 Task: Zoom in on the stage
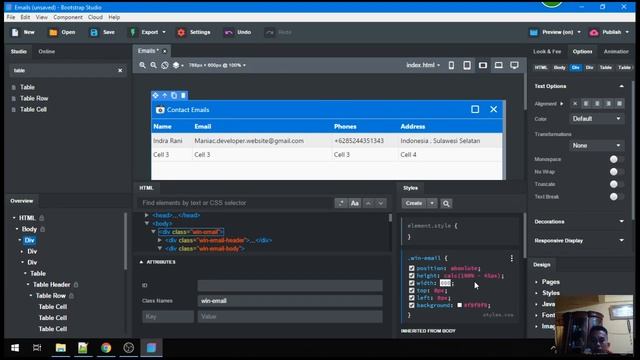[x=142, y=65]
